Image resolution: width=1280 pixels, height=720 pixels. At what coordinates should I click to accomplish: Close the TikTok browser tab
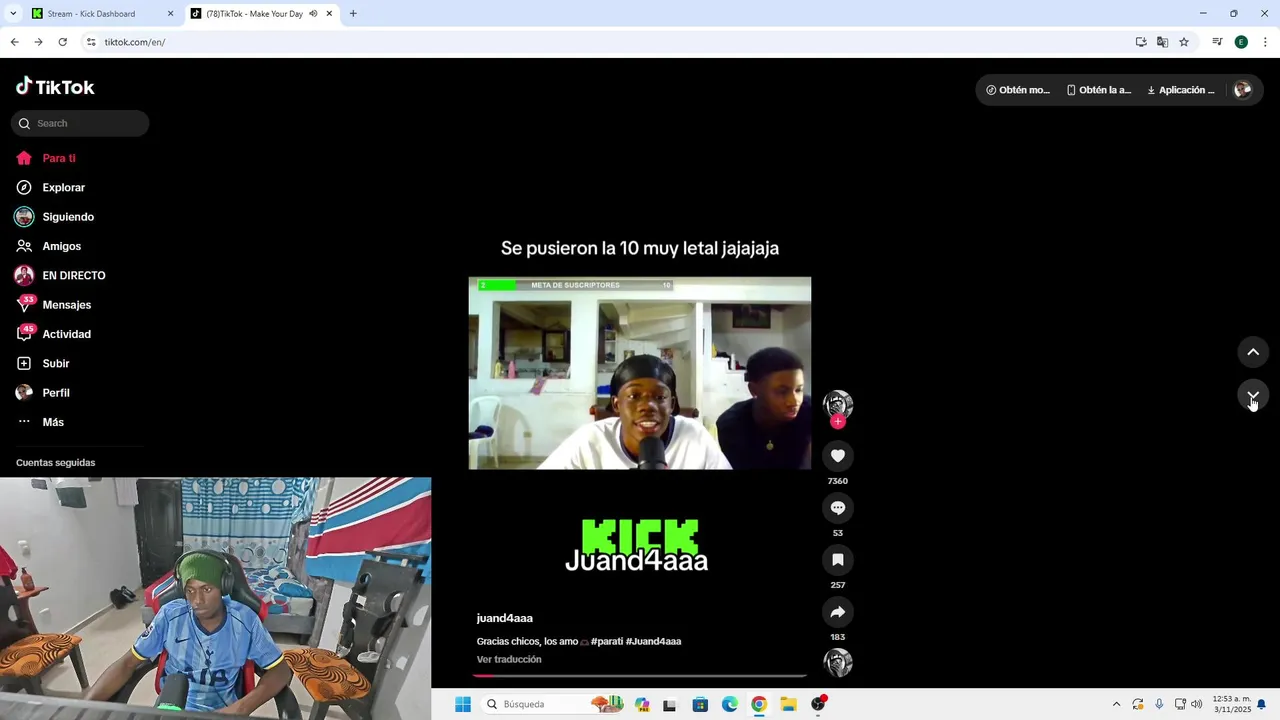click(329, 14)
